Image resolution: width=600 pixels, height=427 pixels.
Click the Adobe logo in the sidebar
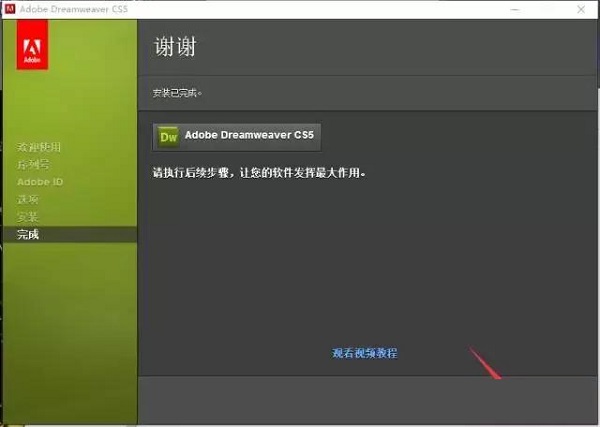(32, 45)
